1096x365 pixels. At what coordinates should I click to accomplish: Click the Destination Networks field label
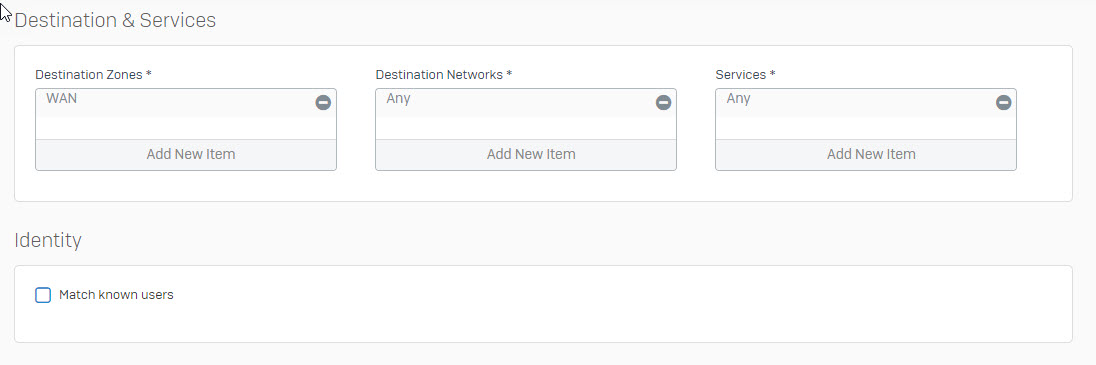(444, 74)
